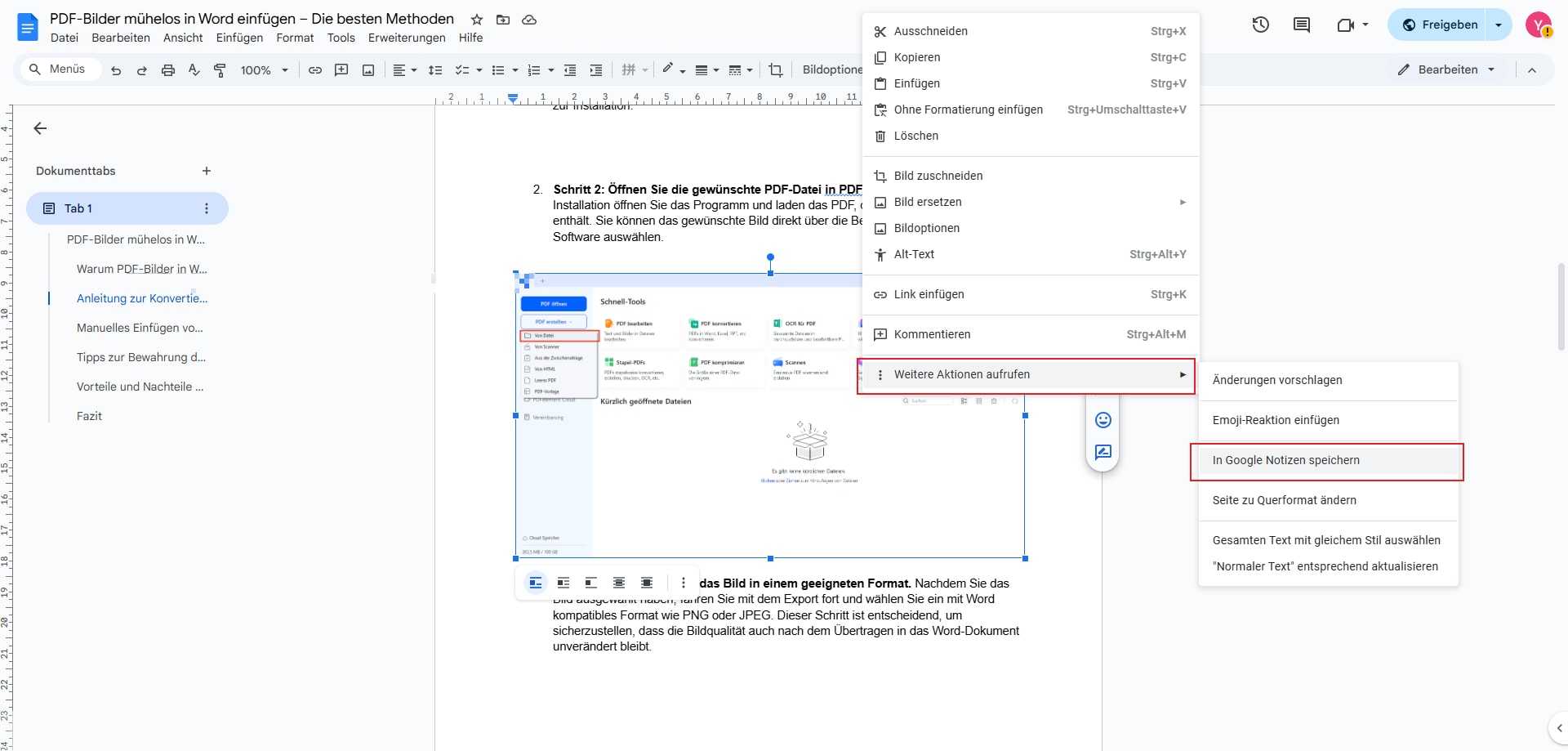The image size is (1568, 751).
Task: Choose Bild zuschneiden in context menu
Action: click(1031, 176)
